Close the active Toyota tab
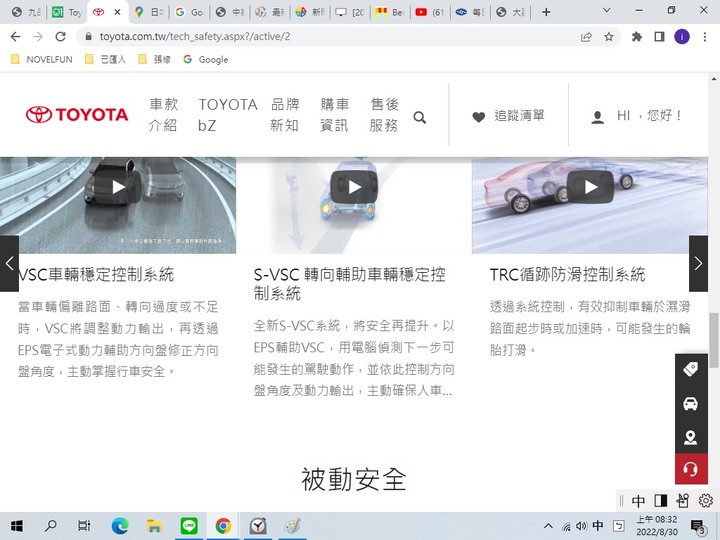 point(117,12)
